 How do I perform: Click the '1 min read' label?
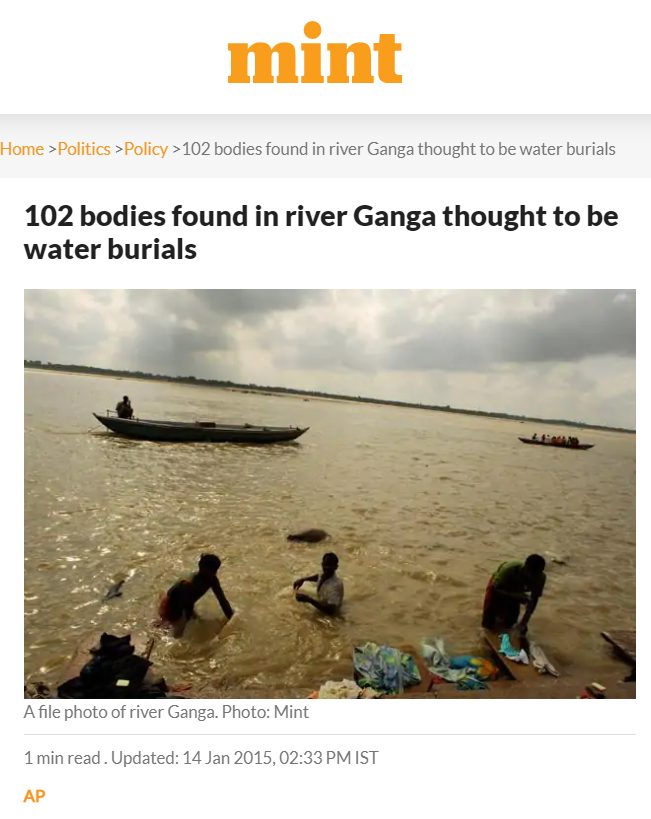[x=62, y=757]
